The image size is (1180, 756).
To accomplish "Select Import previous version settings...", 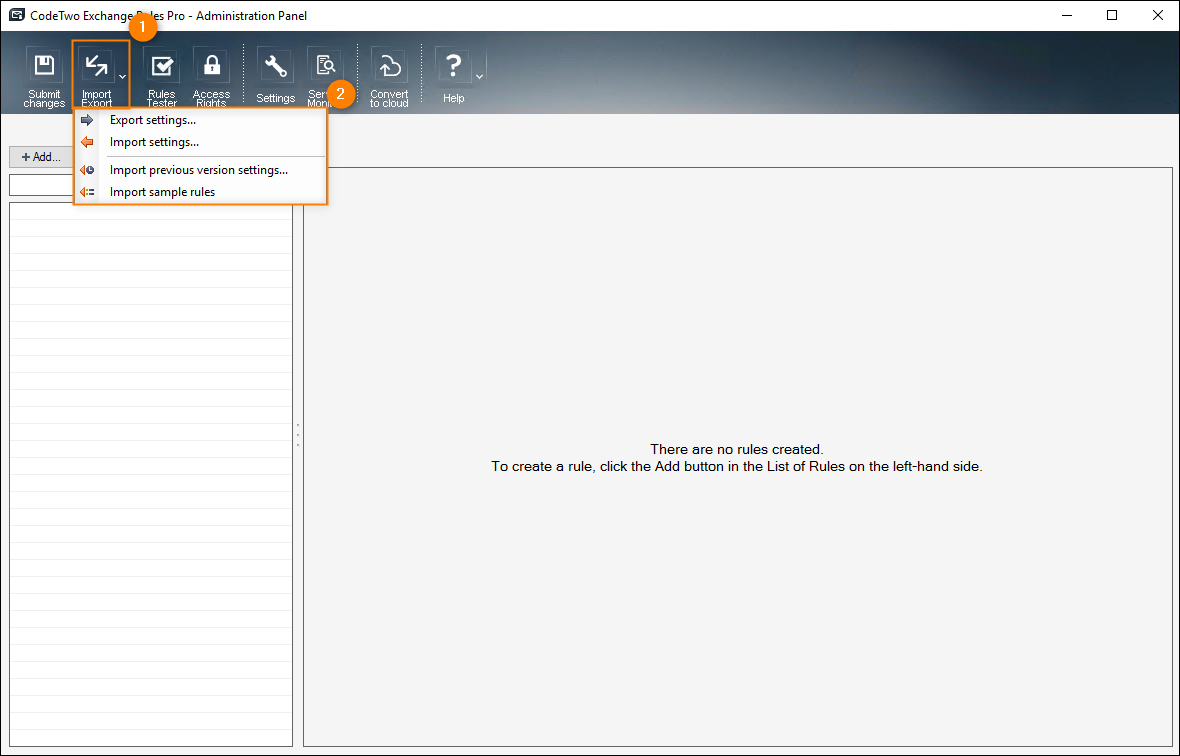I will click(200, 170).
